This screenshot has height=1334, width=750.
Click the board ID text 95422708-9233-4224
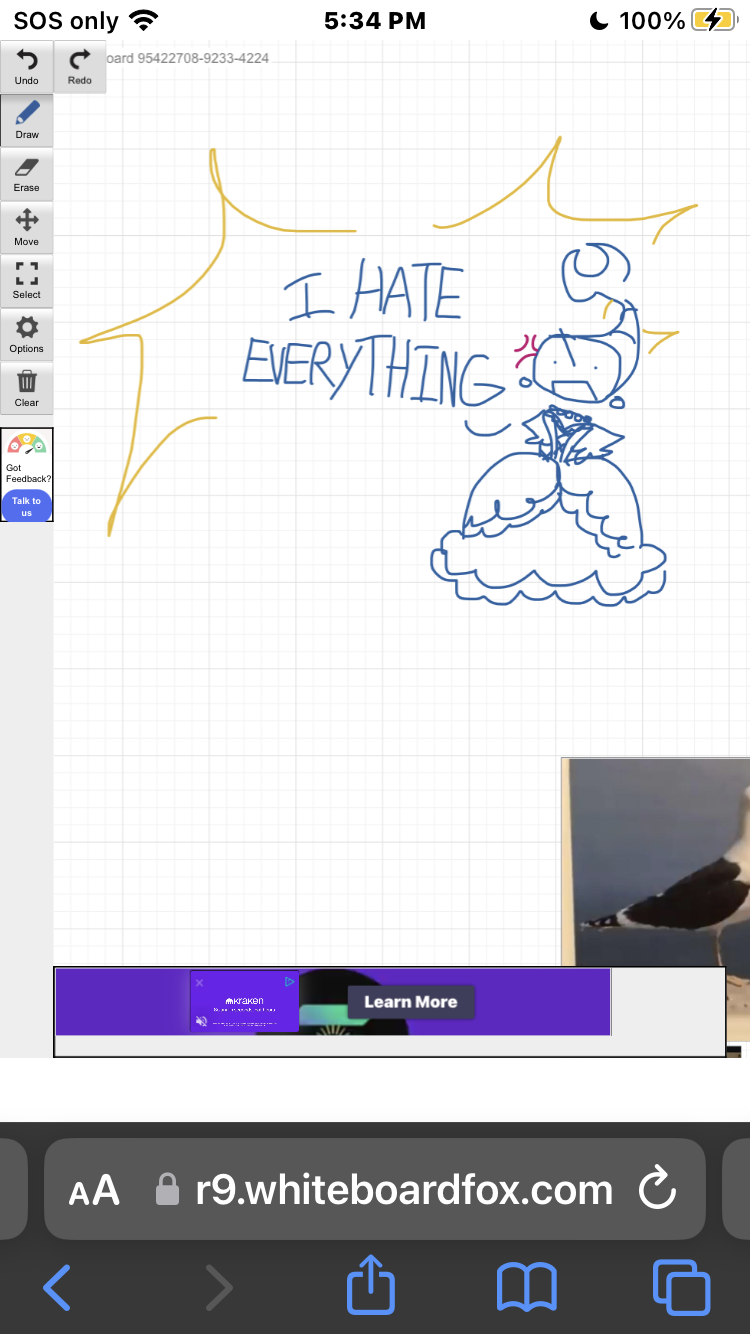point(203,58)
